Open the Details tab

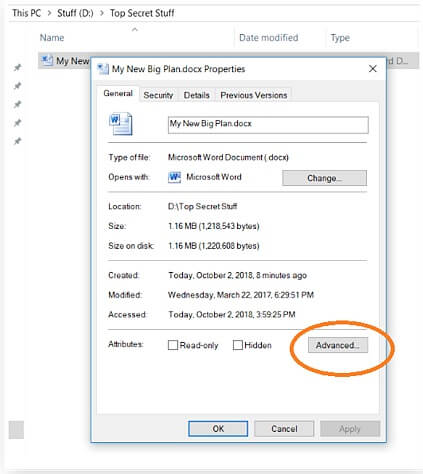[197, 95]
